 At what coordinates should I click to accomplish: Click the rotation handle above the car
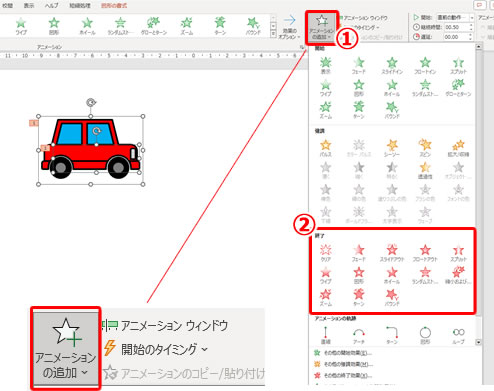pyautogui.click(x=91, y=102)
